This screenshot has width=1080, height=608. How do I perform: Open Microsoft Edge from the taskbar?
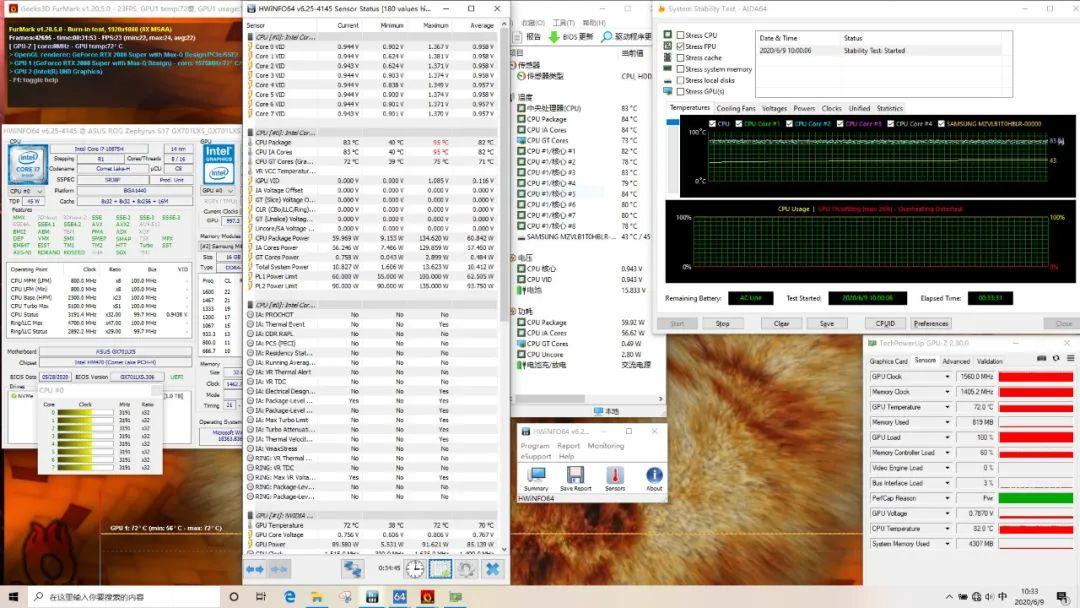(290, 597)
